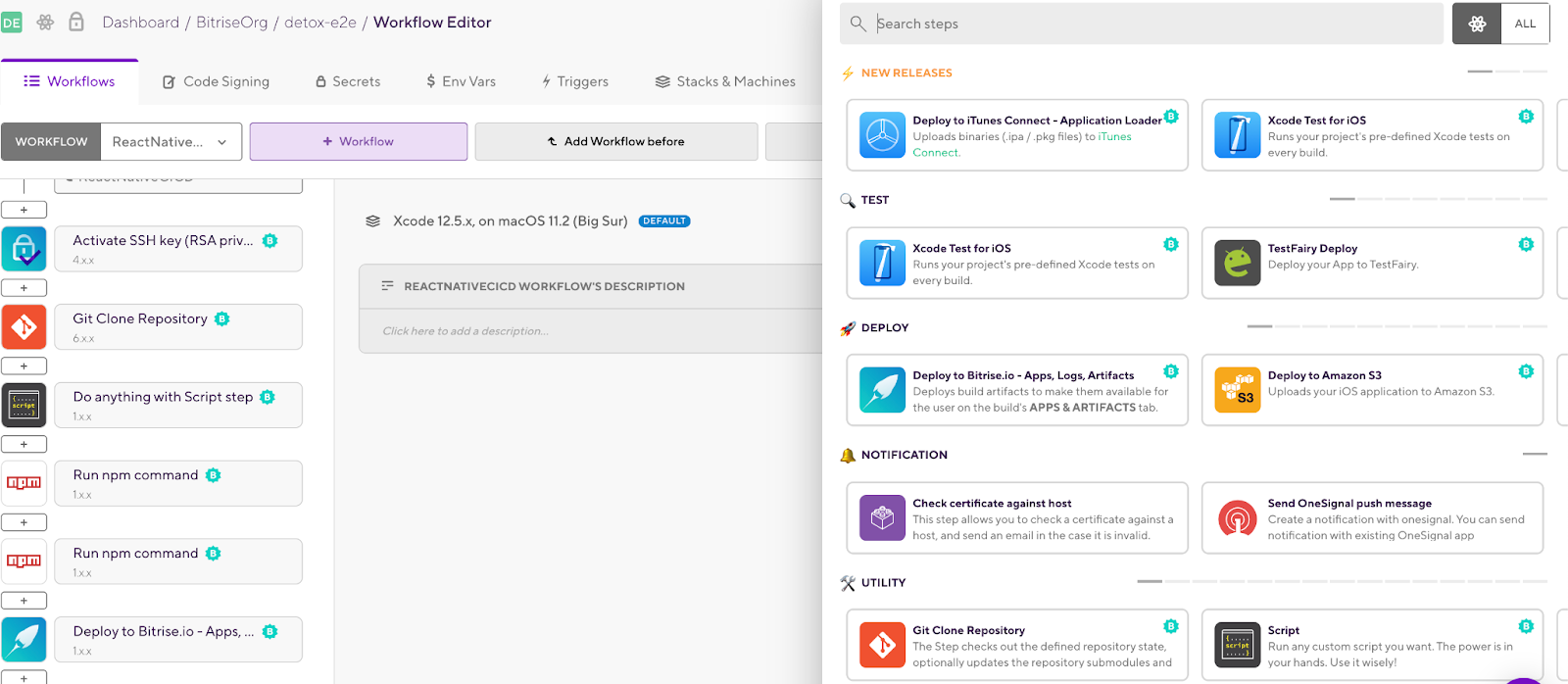The height and width of the screenshot is (684, 1568).
Task: Click the Deploy section carousel pager indicator
Action: tap(1396, 326)
